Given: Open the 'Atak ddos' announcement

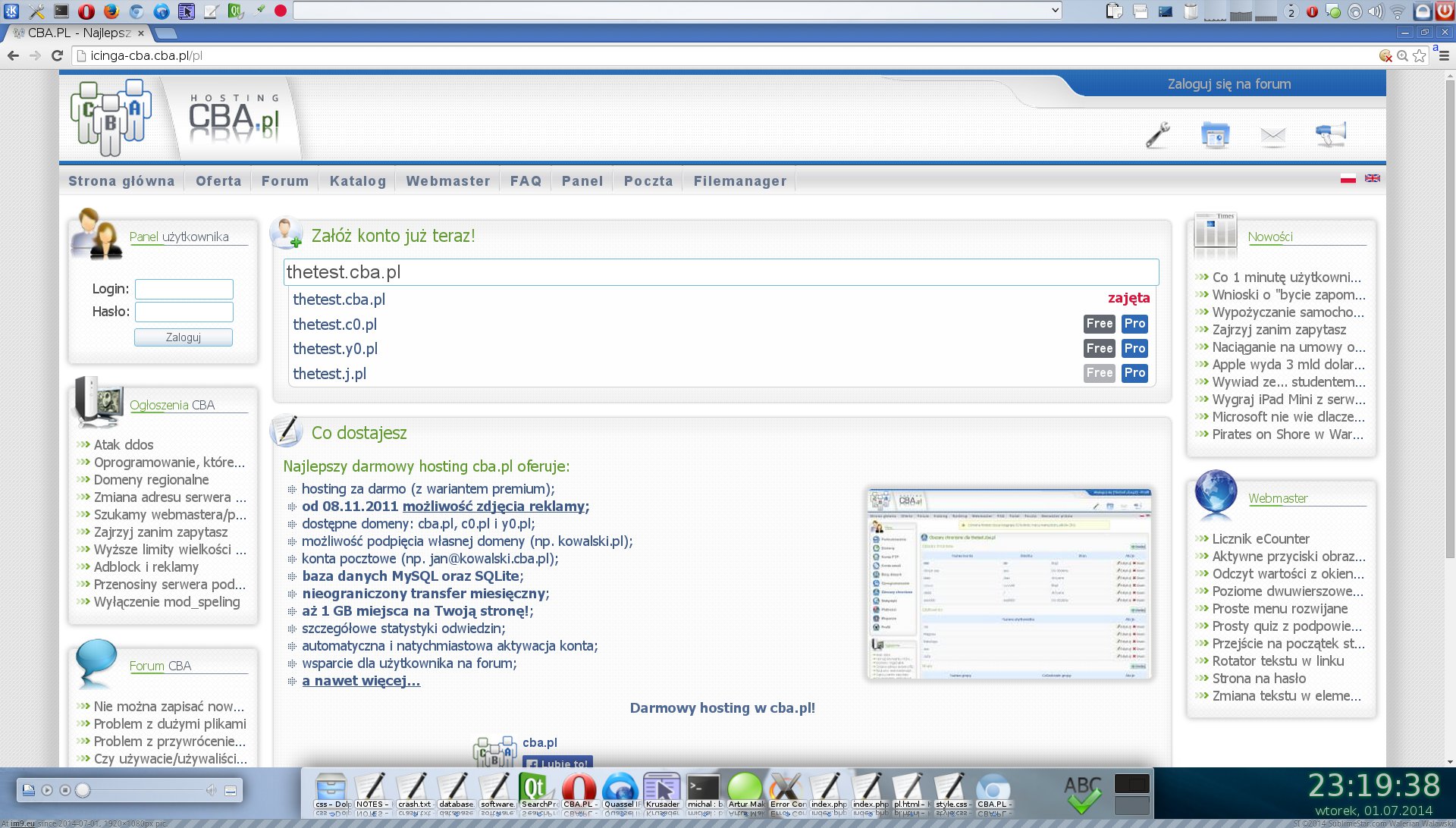Looking at the screenshot, I should coord(124,445).
